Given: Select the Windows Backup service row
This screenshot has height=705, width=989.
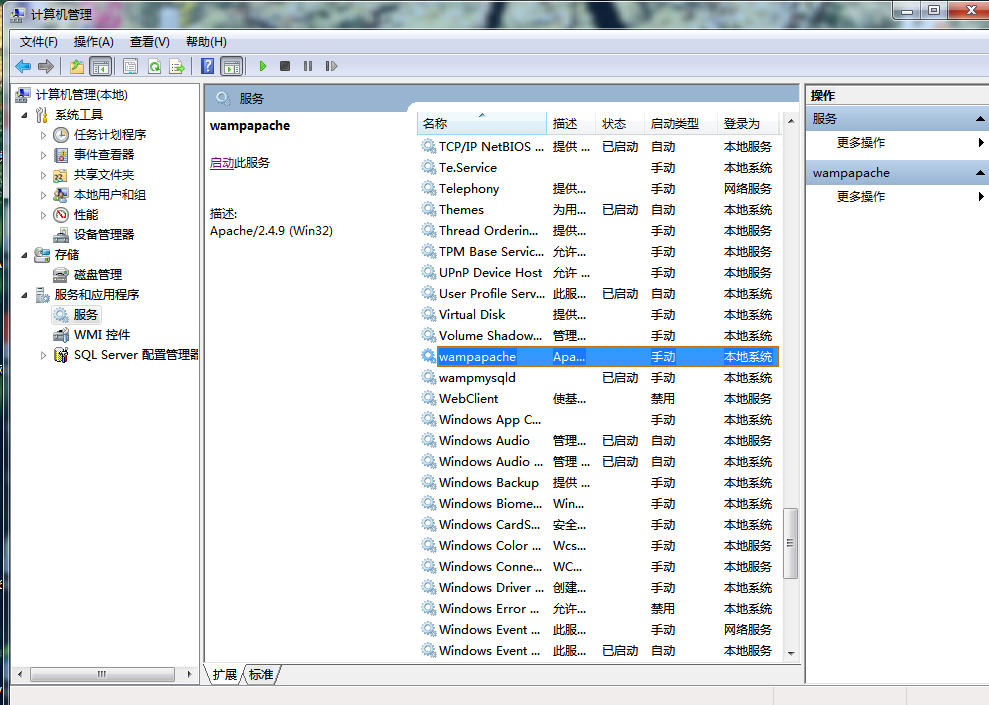Looking at the screenshot, I should (599, 483).
